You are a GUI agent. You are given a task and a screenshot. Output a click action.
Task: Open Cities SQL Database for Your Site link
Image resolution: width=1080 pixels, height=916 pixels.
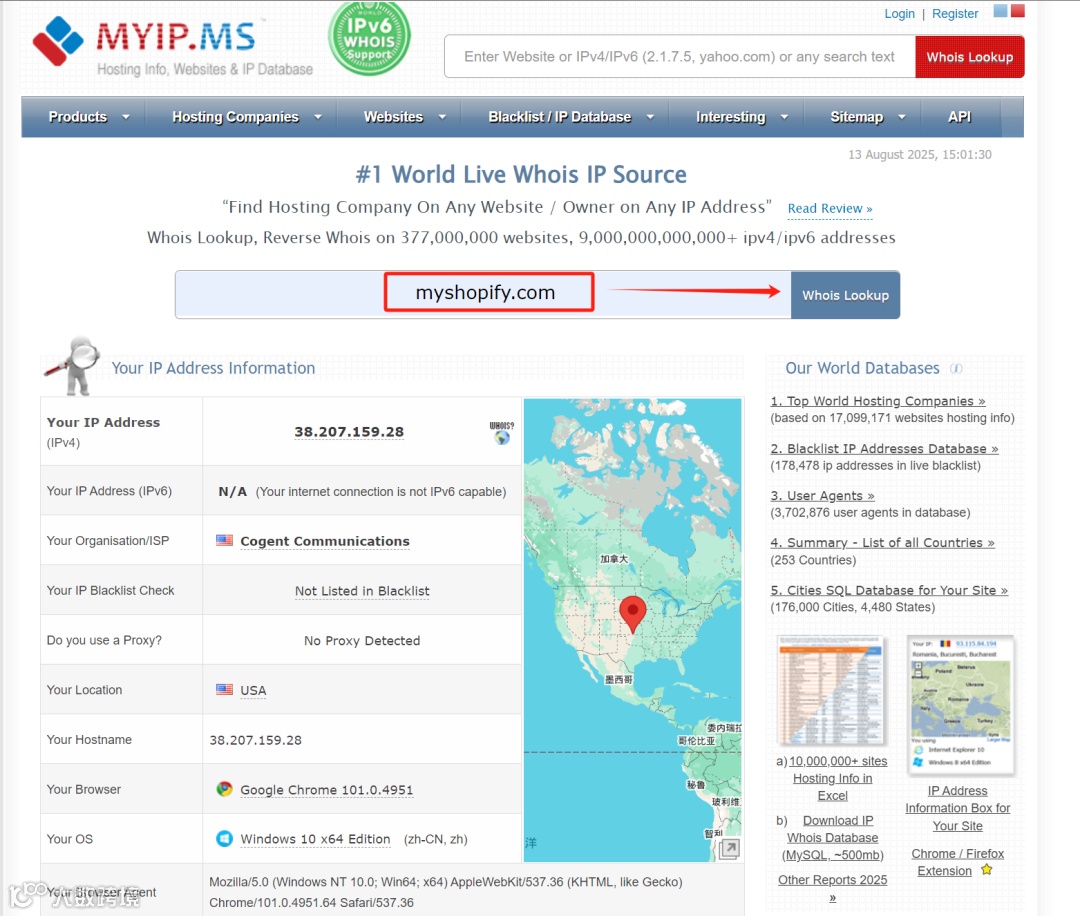889,590
